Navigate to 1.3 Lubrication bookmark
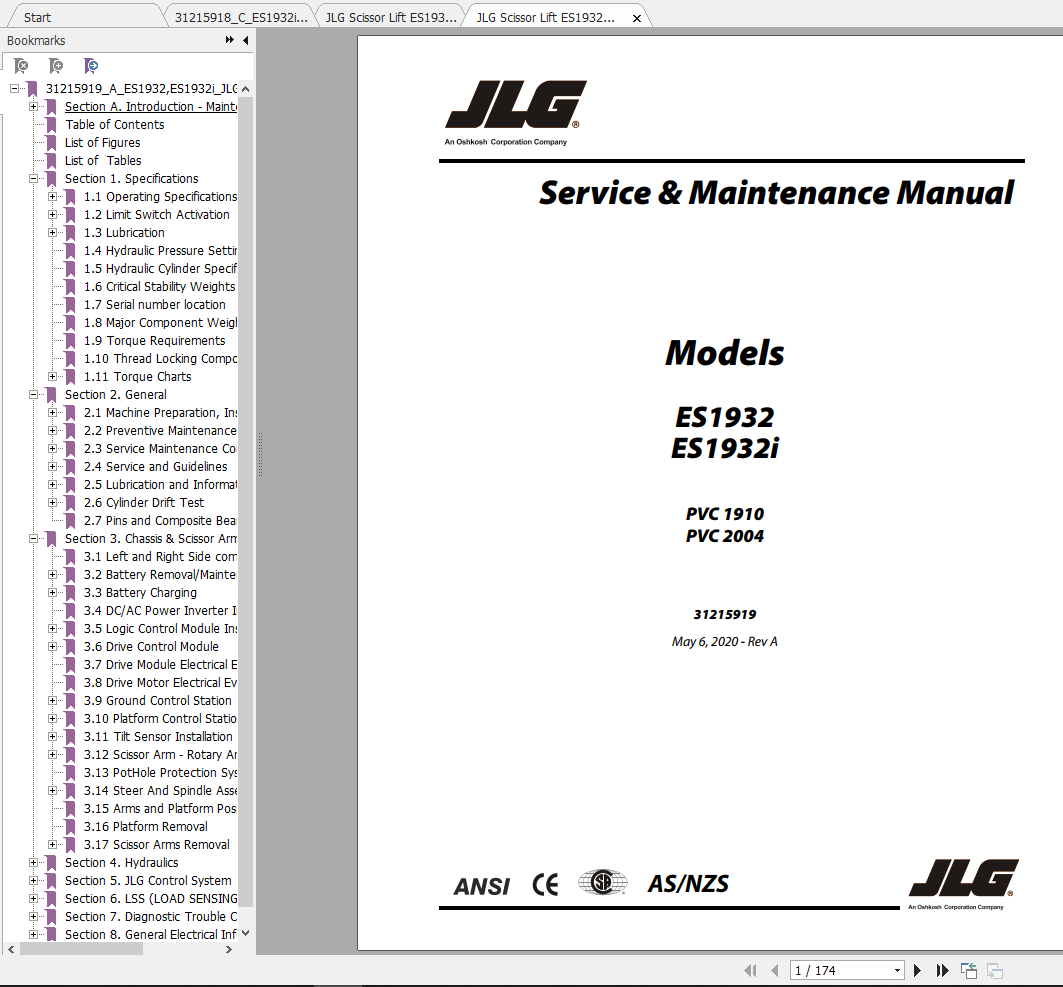 click(x=123, y=232)
